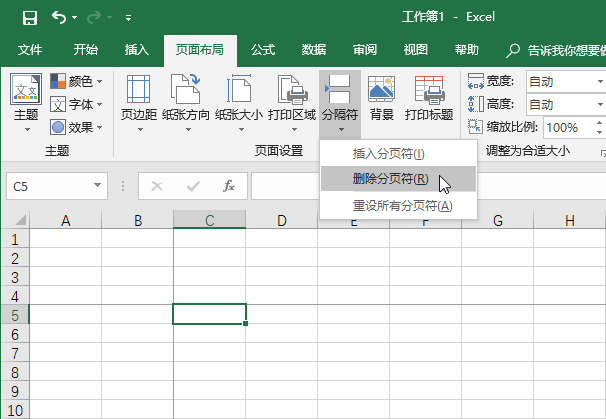
Task: Open the undo history dropdown arrow
Action: 75,17
